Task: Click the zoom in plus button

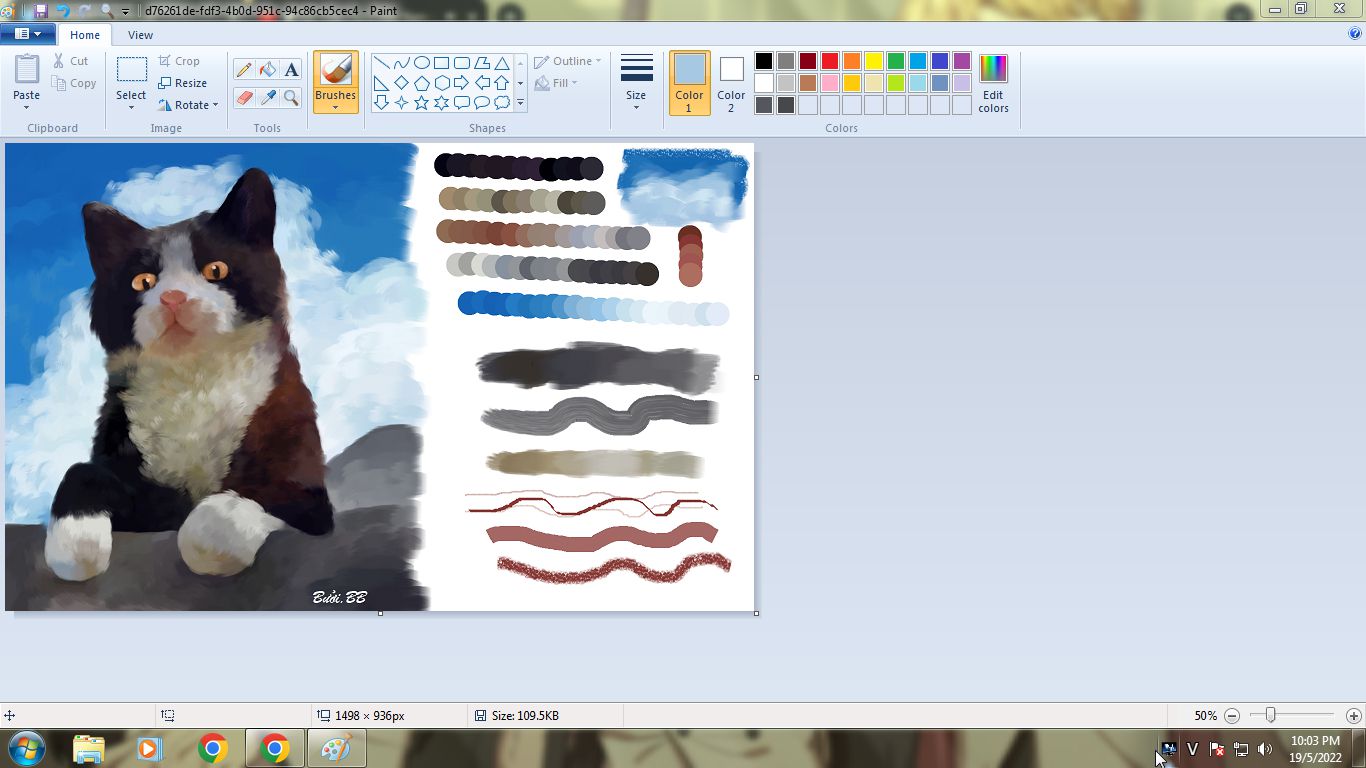Action: coord(1353,716)
